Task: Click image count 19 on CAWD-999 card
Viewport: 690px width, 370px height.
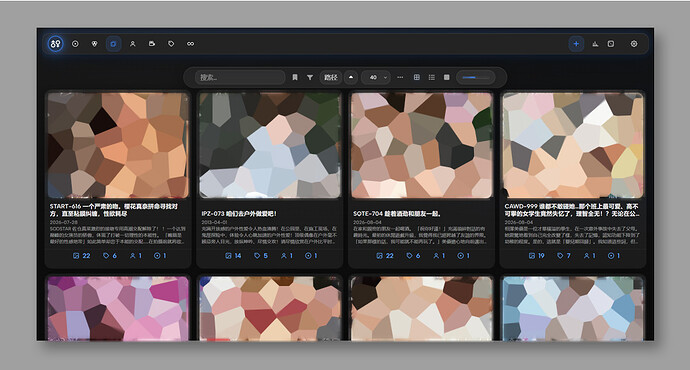Action: (x=536, y=256)
